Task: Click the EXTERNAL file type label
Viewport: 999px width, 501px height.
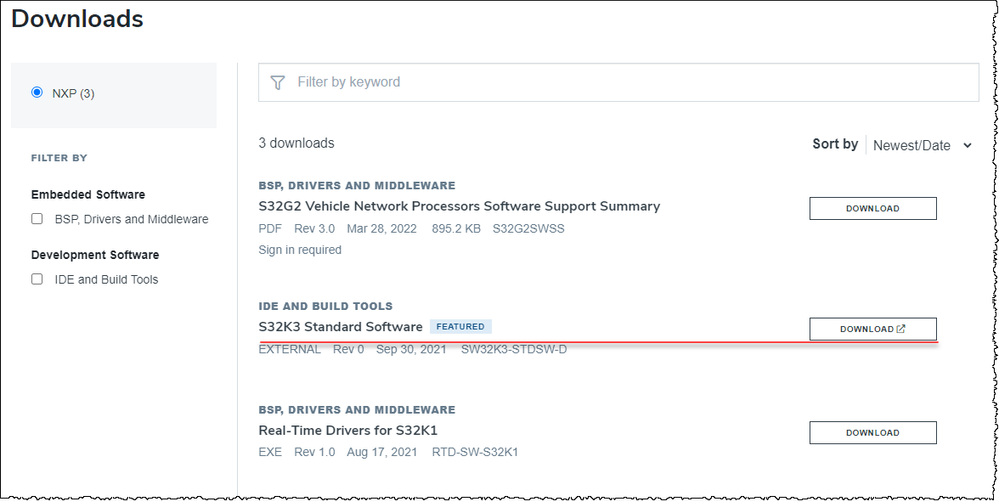Action: pyautogui.click(x=290, y=349)
